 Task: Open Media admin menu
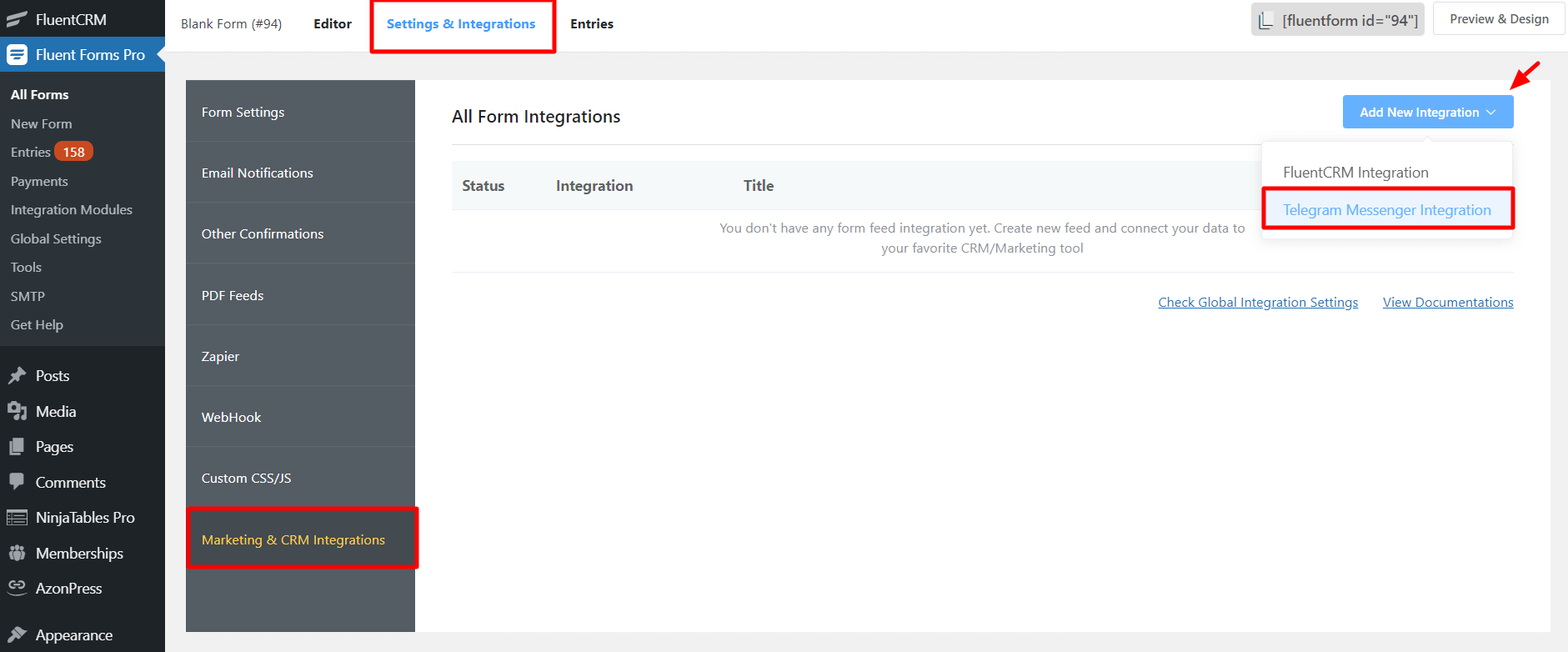[83, 411]
